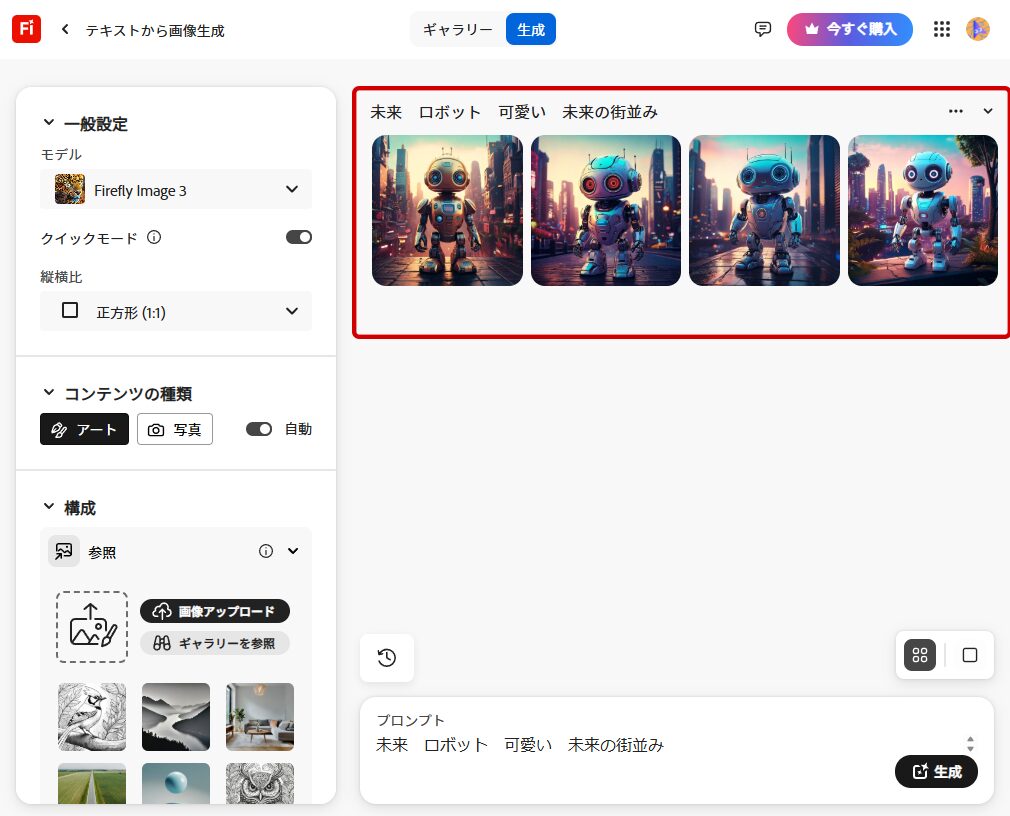Screen dimensions: 1010x816
Task: Select the first generated robot image
Action: (447, 210)
